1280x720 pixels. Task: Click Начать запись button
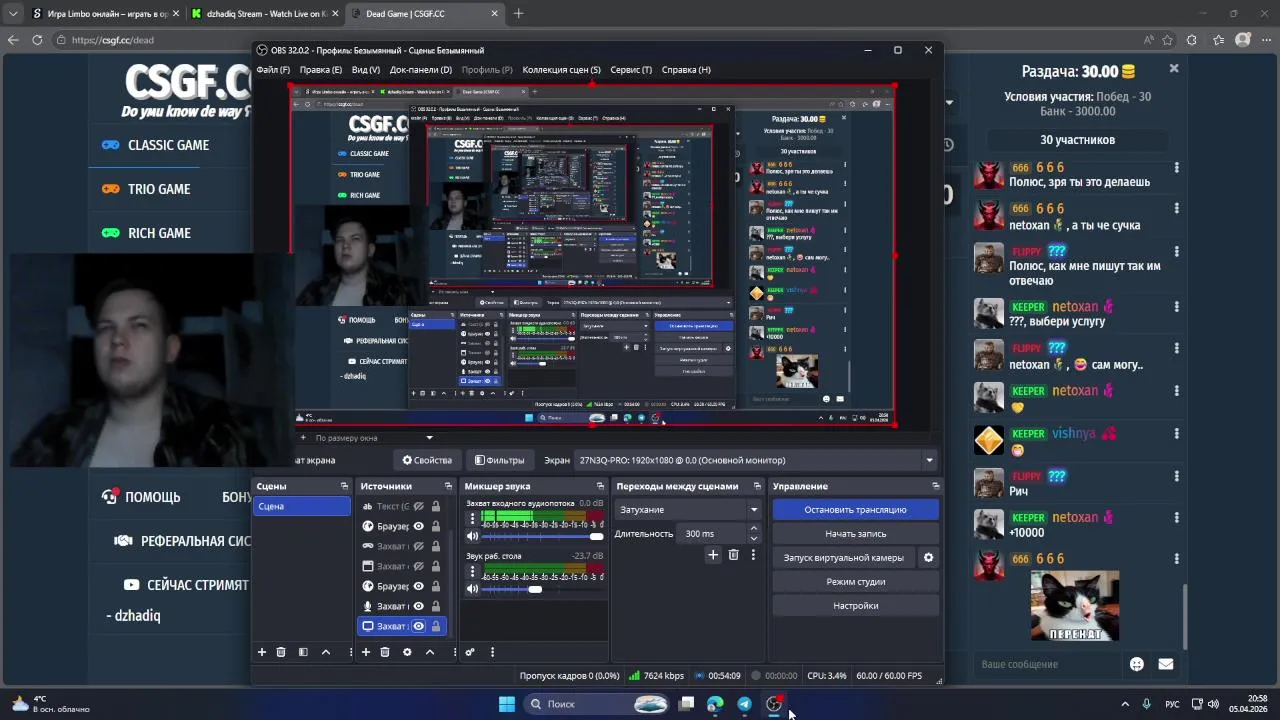855,534
